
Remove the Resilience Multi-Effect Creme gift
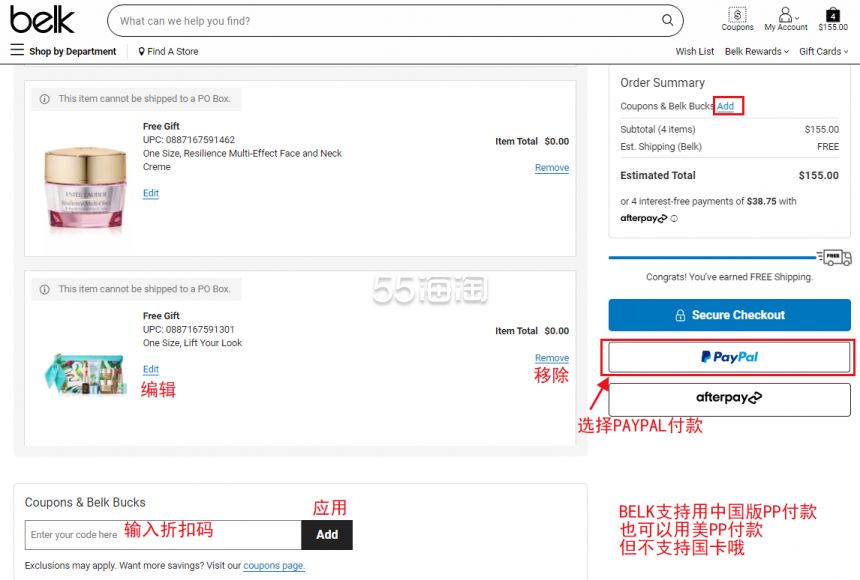(x=552, y=168)
